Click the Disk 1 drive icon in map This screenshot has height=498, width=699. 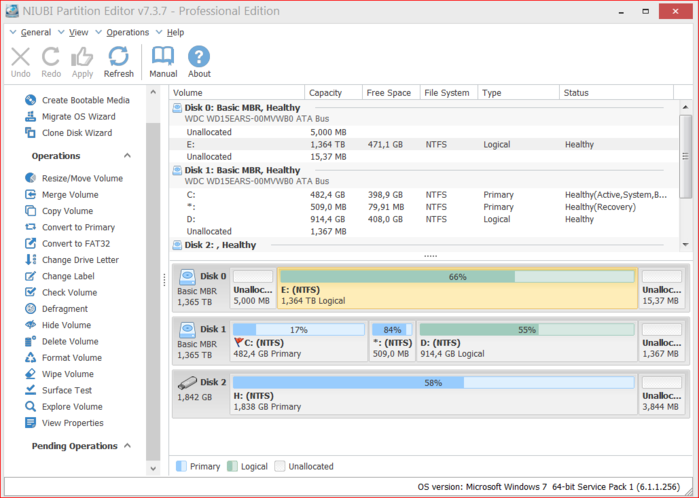(x=187, y=330)
